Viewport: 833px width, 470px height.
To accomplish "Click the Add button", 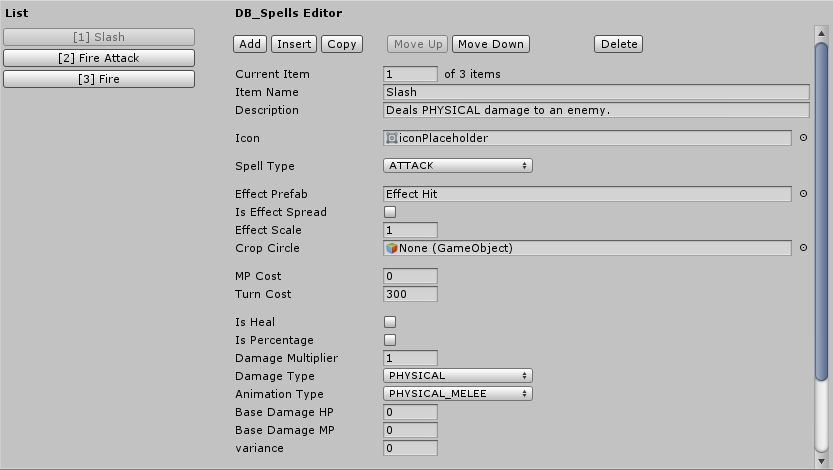I will (x=250, y=44).
